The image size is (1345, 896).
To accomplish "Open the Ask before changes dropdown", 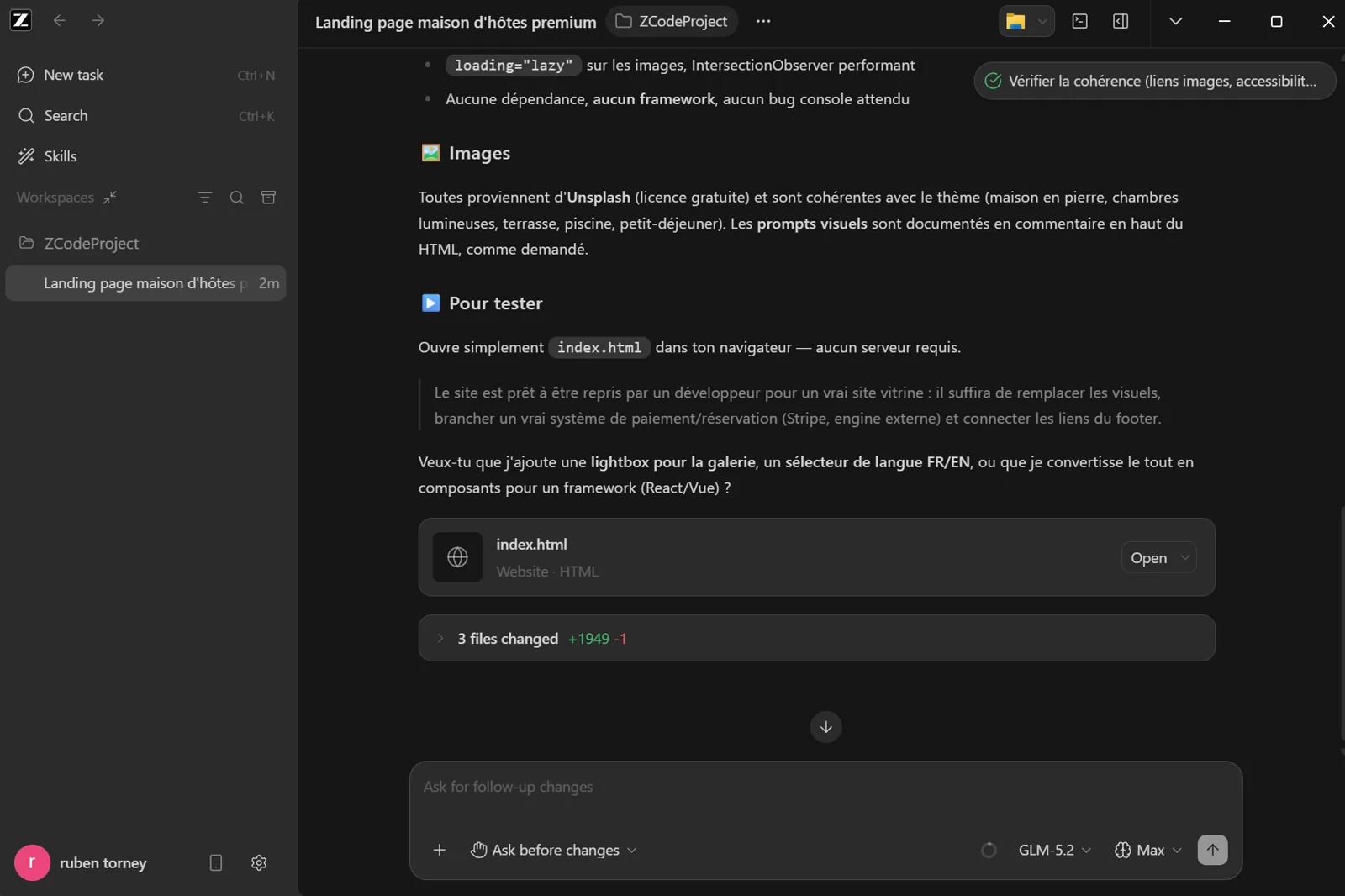I will coord(554,851).
